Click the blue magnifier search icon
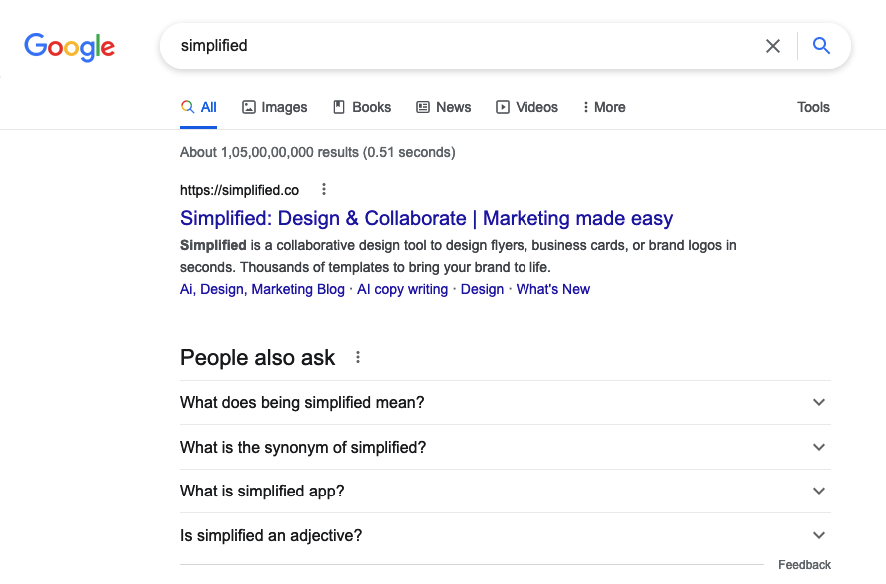 821,46
